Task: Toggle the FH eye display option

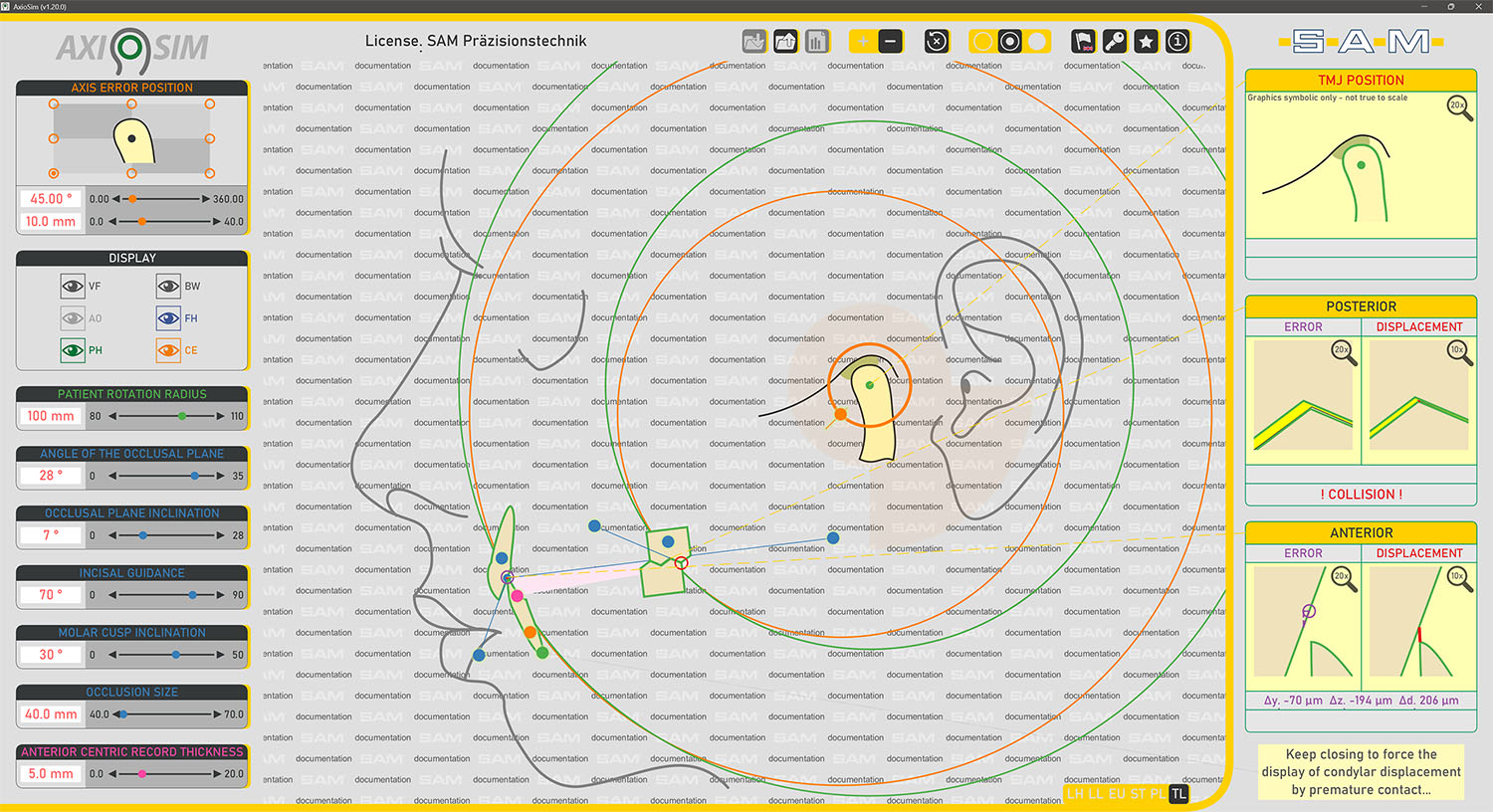Action: (168, 318)
